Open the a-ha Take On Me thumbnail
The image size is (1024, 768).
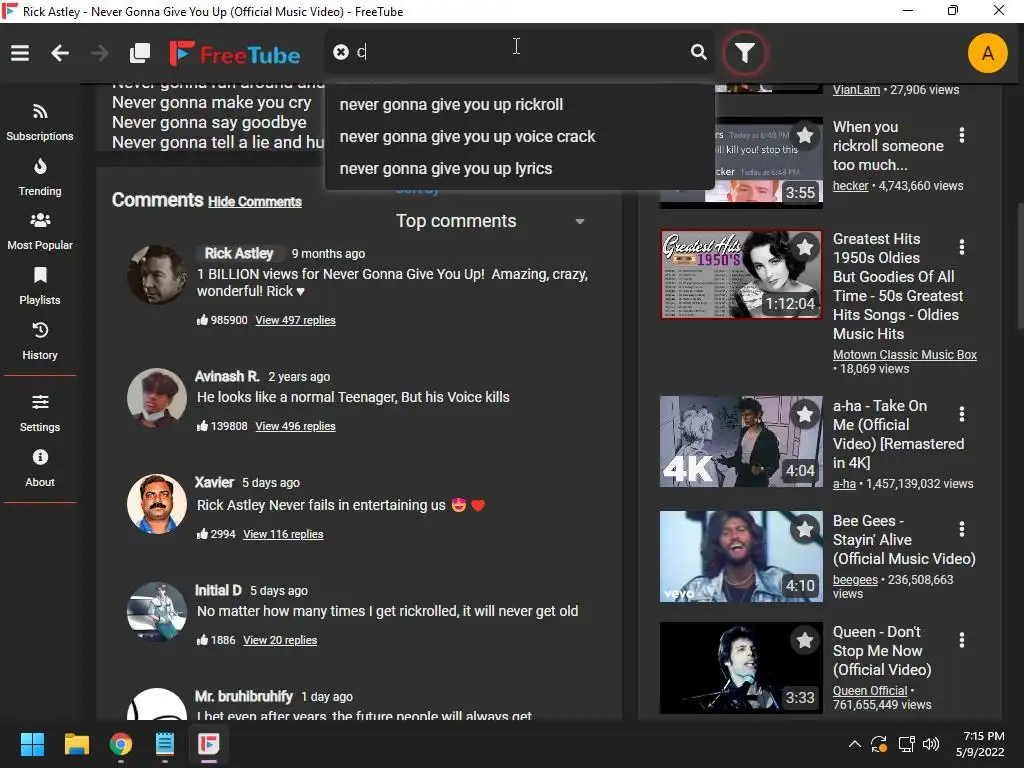point(741,441)
